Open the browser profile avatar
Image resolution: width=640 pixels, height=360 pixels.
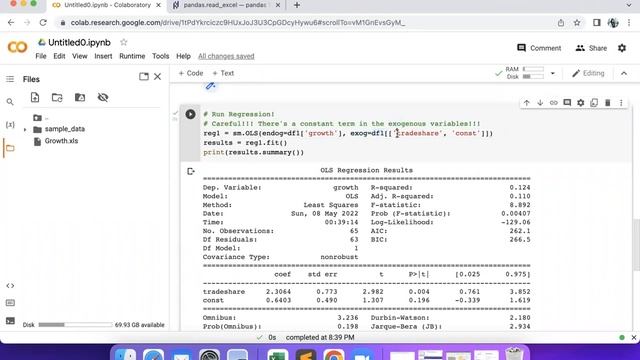pyautogui.click(x=613, y=23)
